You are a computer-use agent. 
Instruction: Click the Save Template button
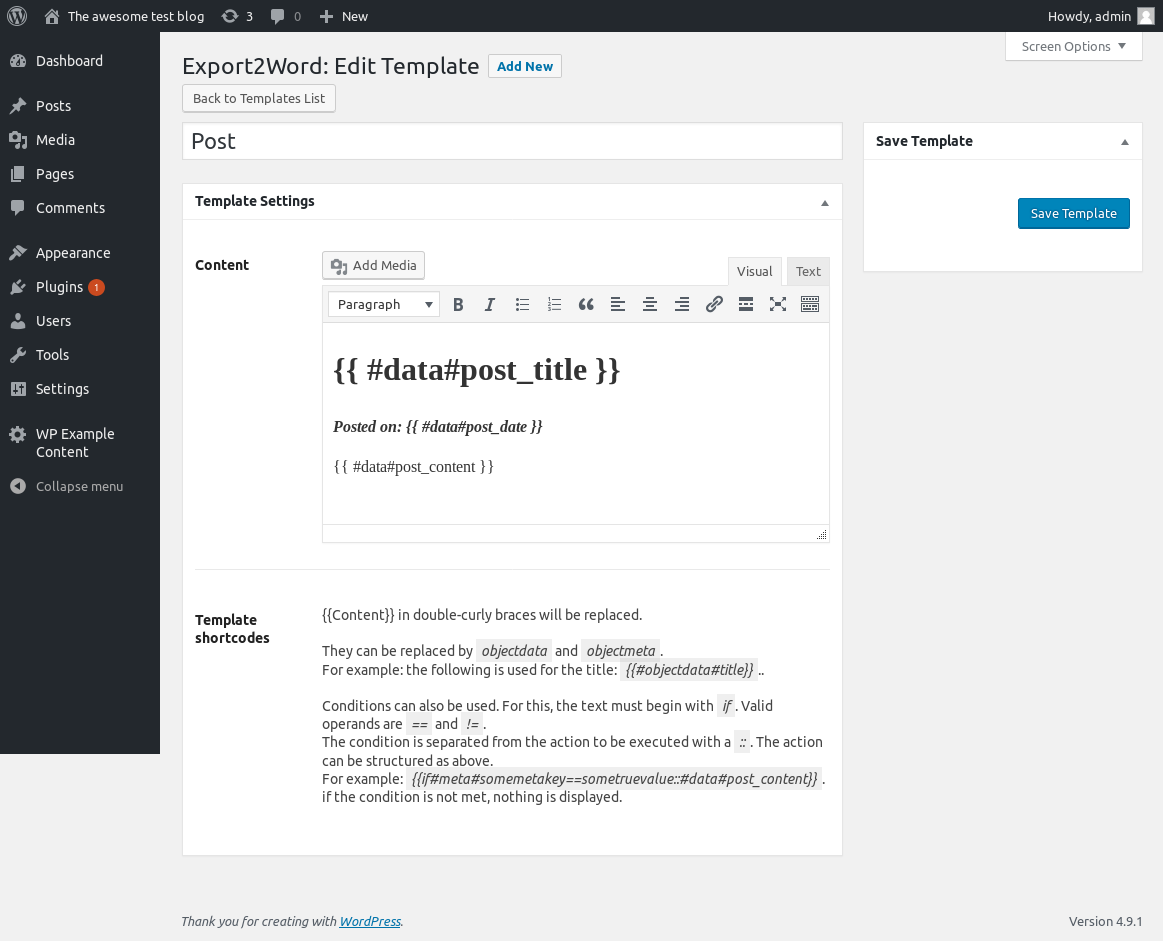pos(1073,214)
